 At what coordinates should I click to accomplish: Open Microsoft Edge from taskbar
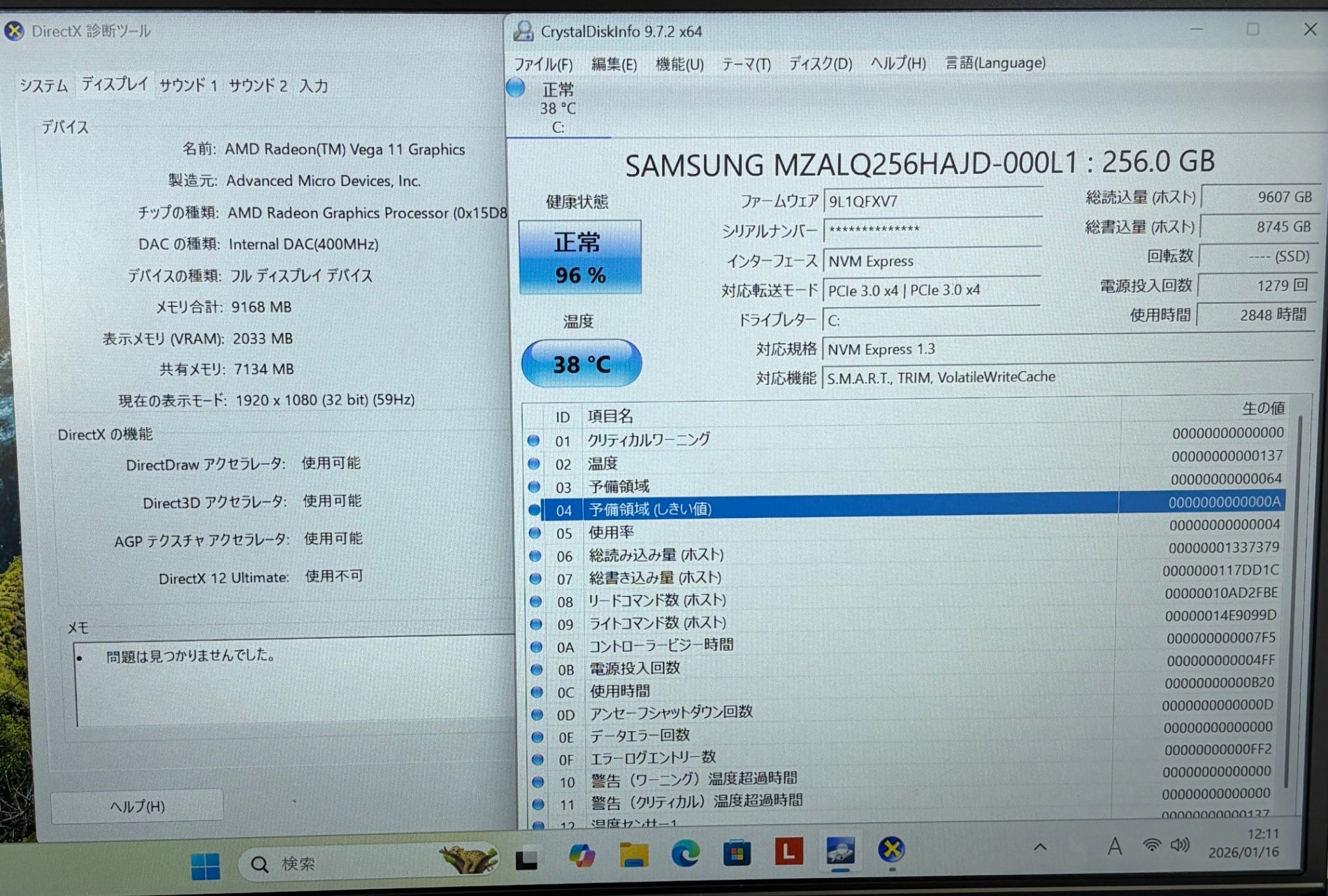(685, 854)
